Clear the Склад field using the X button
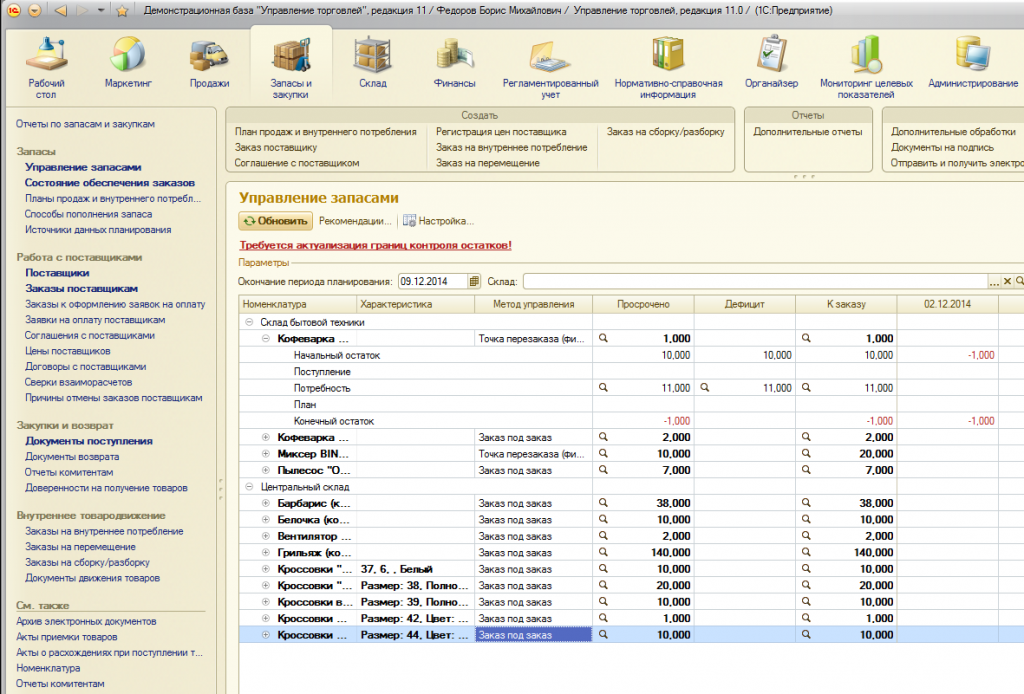This screenshot has height=694, width=1024. point(1008,281)
